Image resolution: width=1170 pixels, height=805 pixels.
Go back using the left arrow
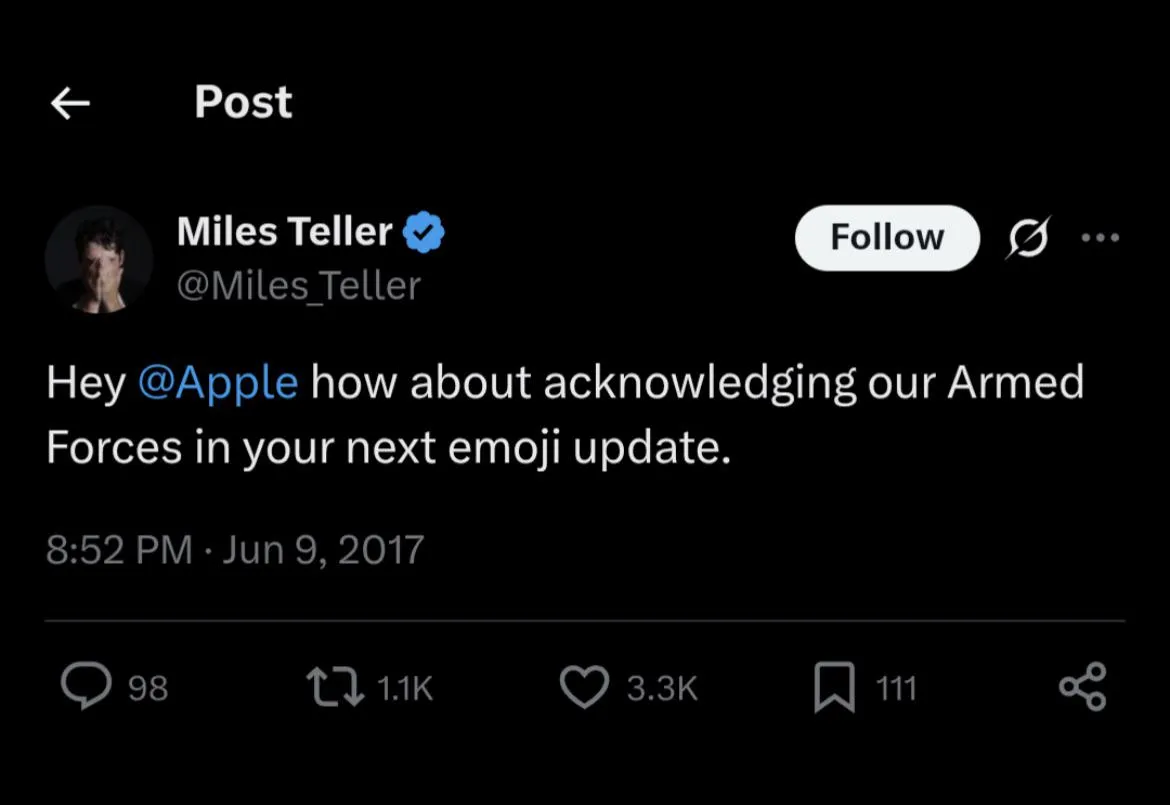[71, 102]
